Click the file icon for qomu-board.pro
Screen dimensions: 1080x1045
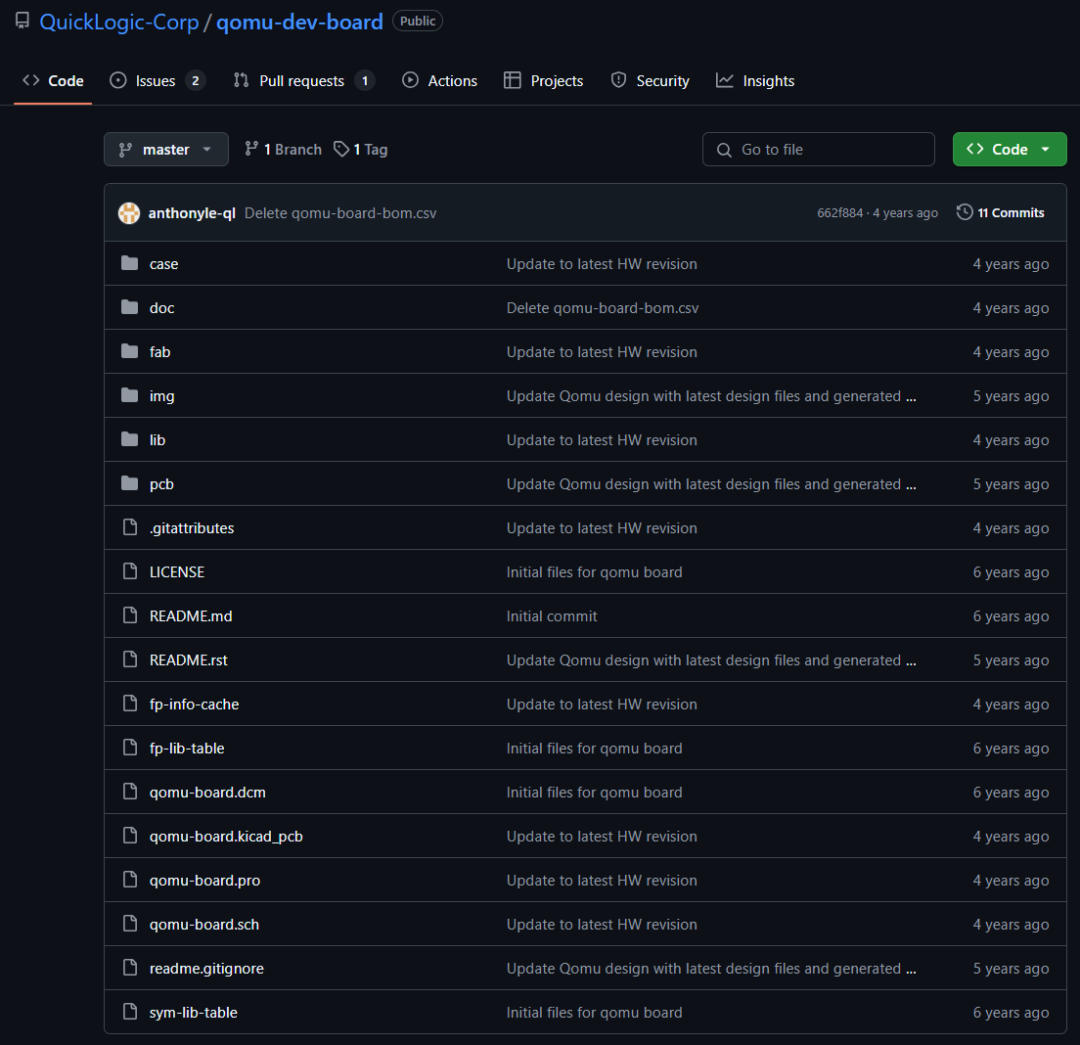tap(129, 880)
